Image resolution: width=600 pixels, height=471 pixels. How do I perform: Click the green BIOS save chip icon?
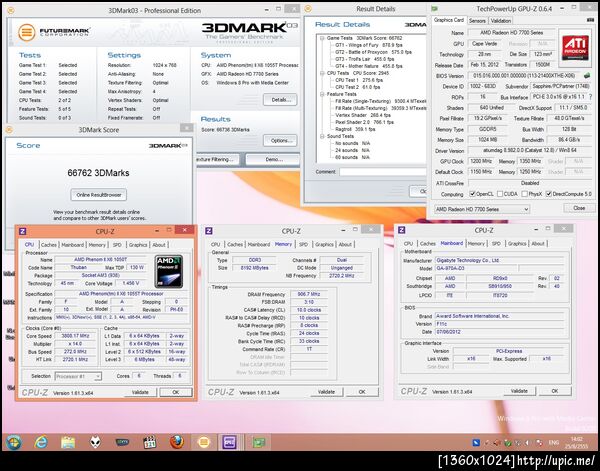pyautogui.click(x=587, y=76)
